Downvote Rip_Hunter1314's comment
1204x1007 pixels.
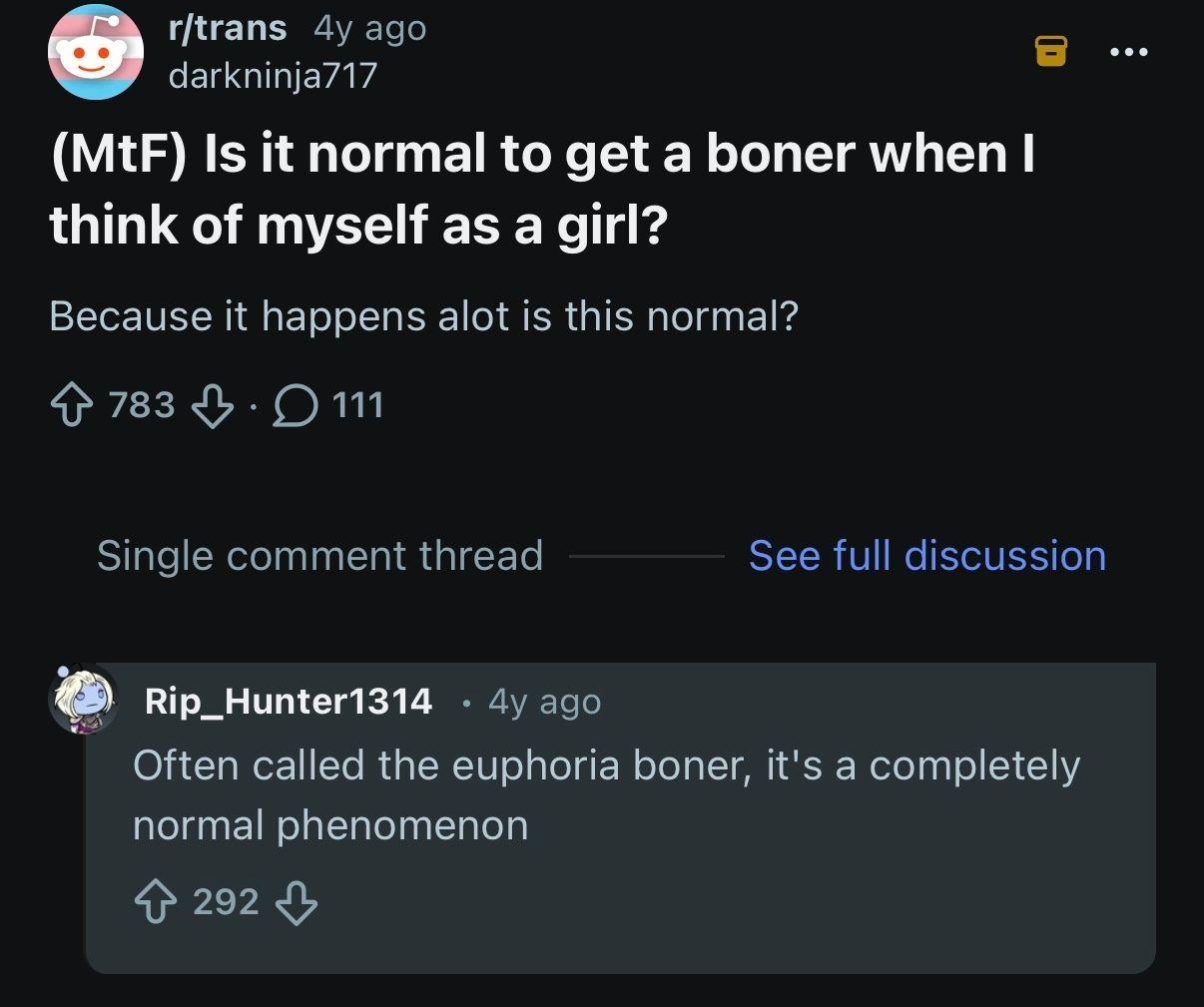click(x=296, y=902)
